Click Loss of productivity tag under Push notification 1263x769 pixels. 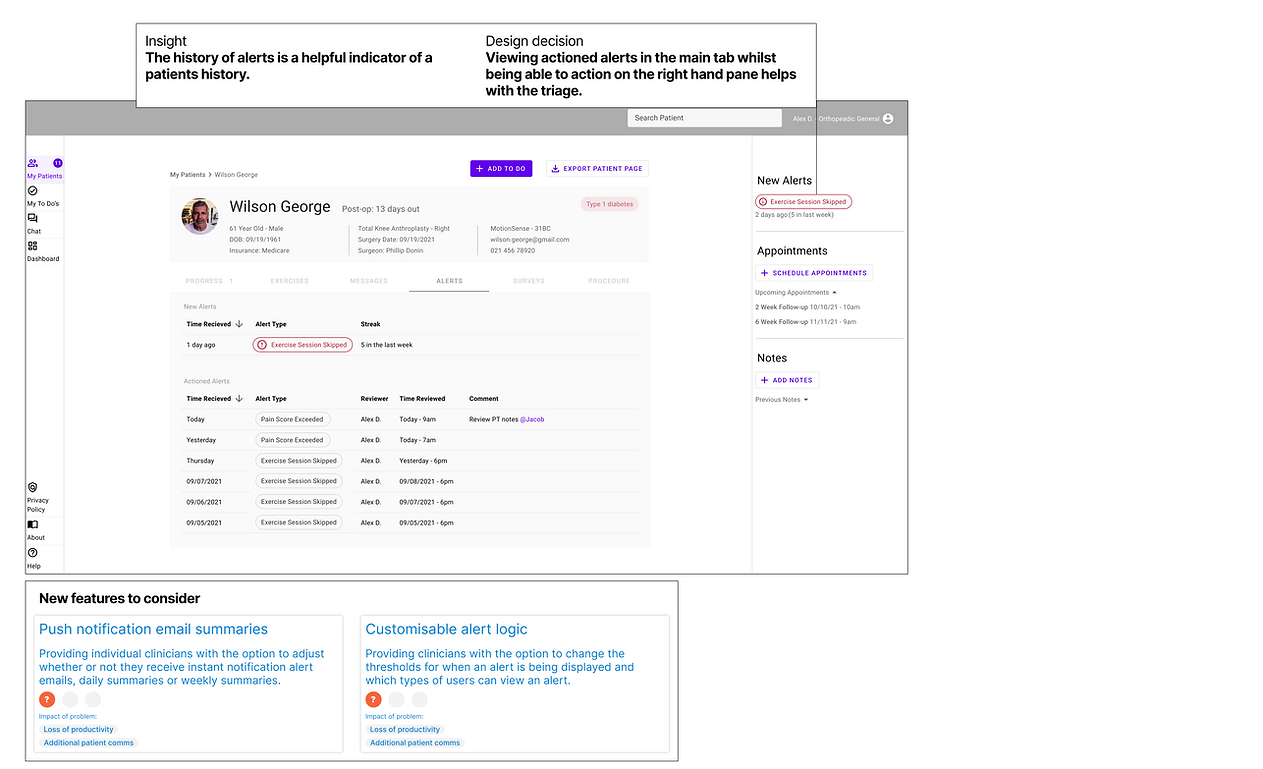click(78, 730)
